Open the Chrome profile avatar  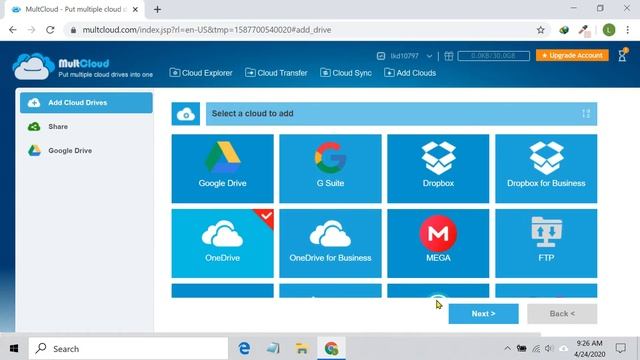(609, 30)
